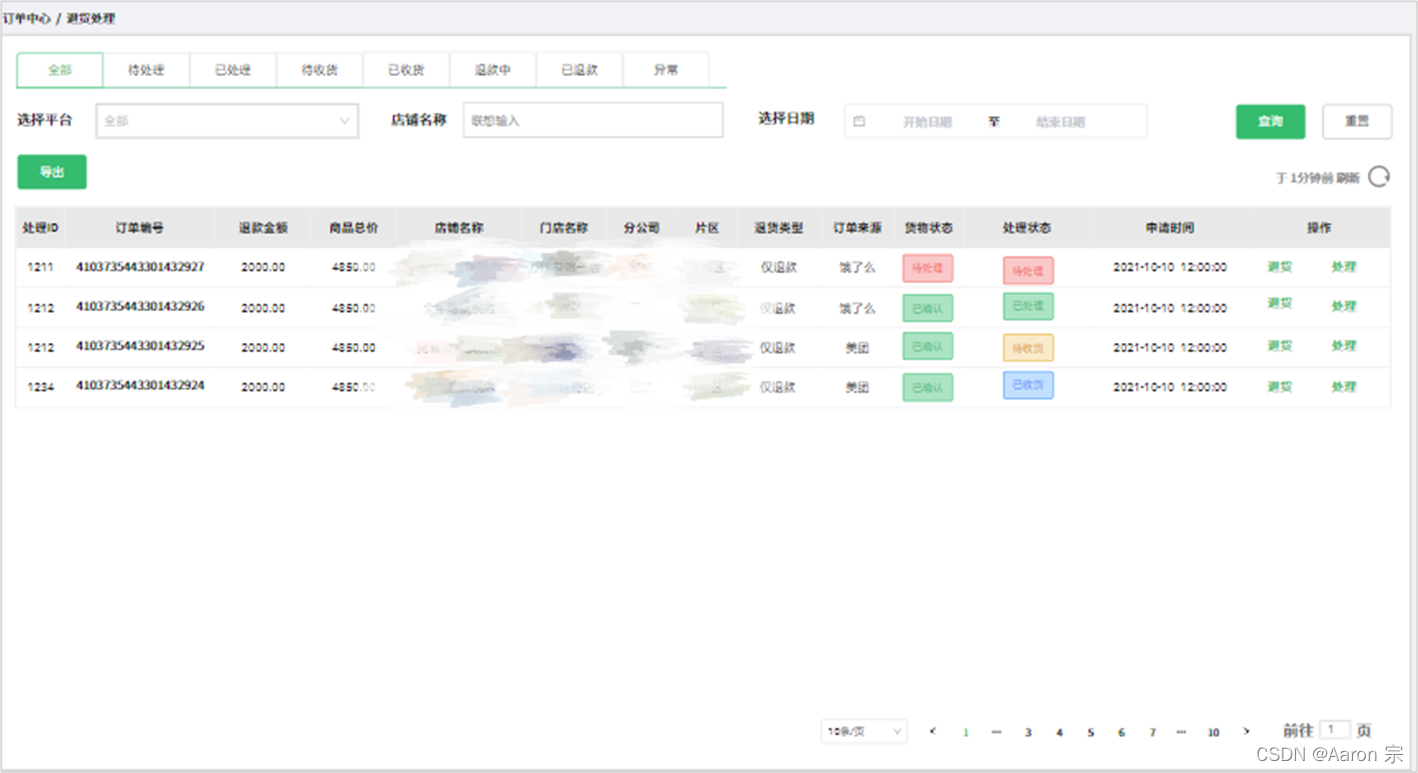Click ellipsis between pages 1 and 3
The image size is (1418, 773).
click(x=996, y=732)
